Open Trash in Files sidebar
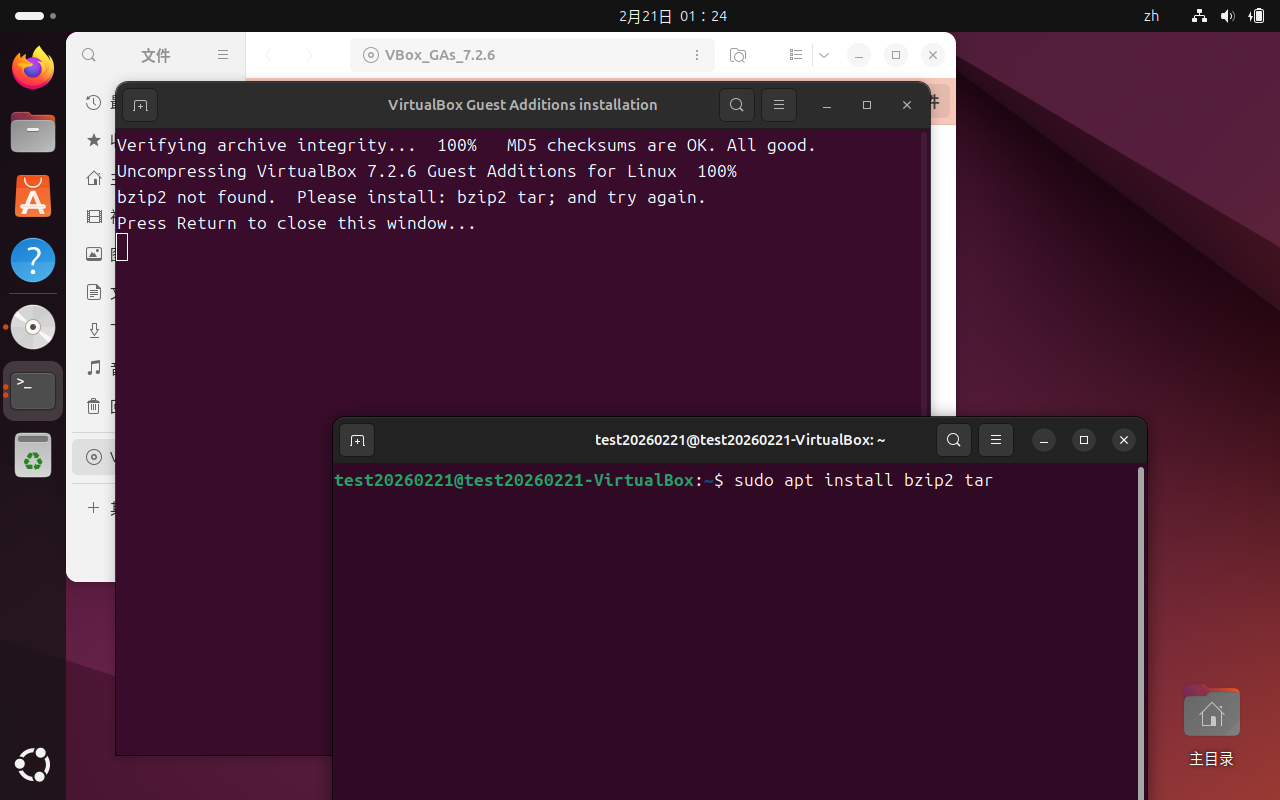The width and height of the screenshot is (1280, 800). click(94, 406)
